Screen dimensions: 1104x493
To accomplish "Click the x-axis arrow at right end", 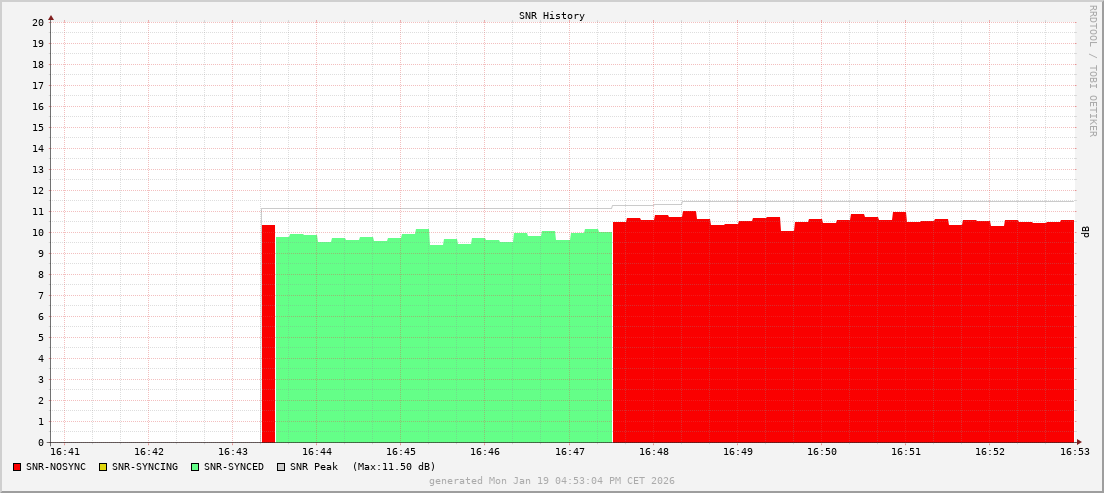I will coord(1078,442).
